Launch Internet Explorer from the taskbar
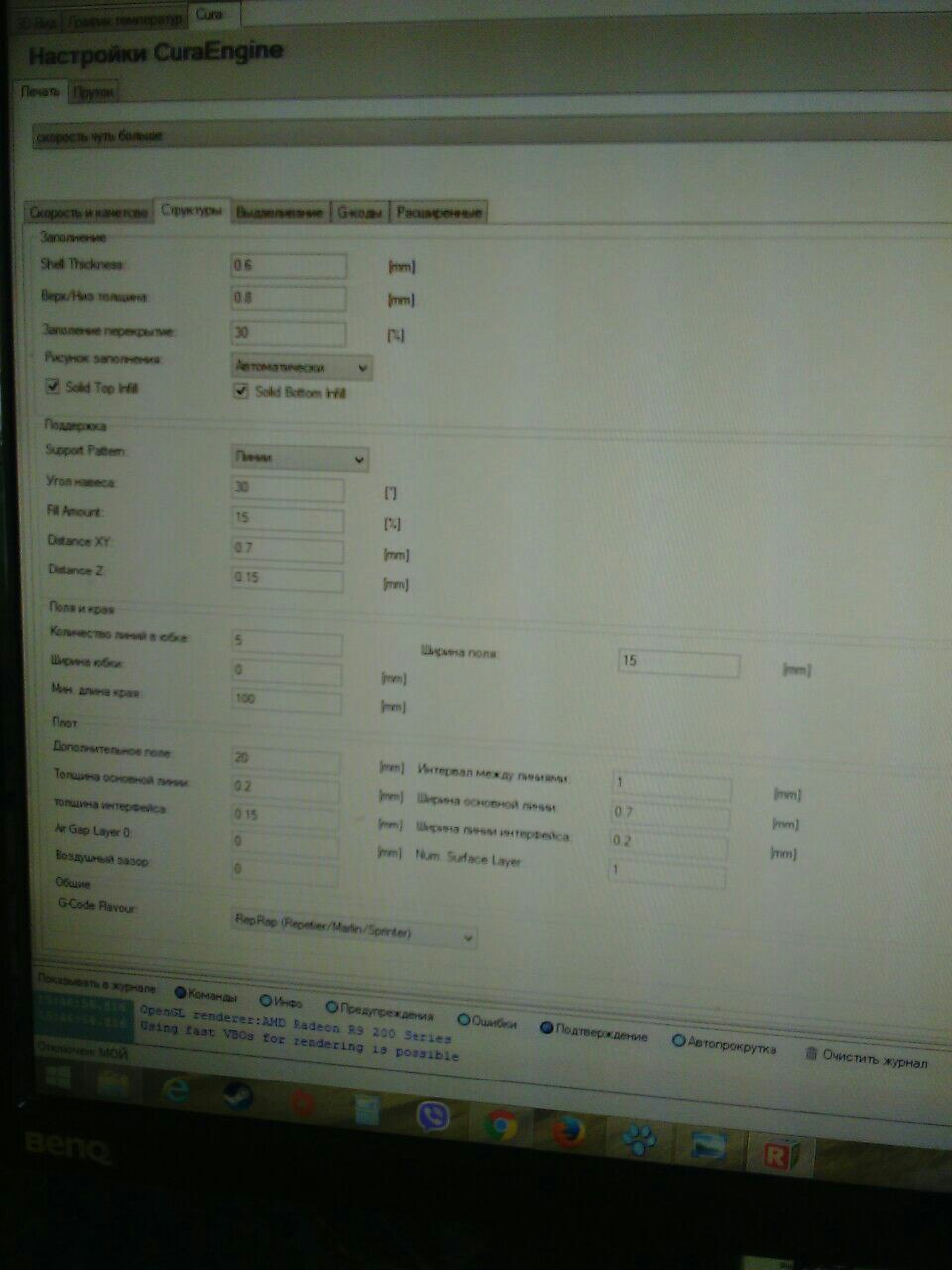 pyautogui.click(x=176, y=1089)
